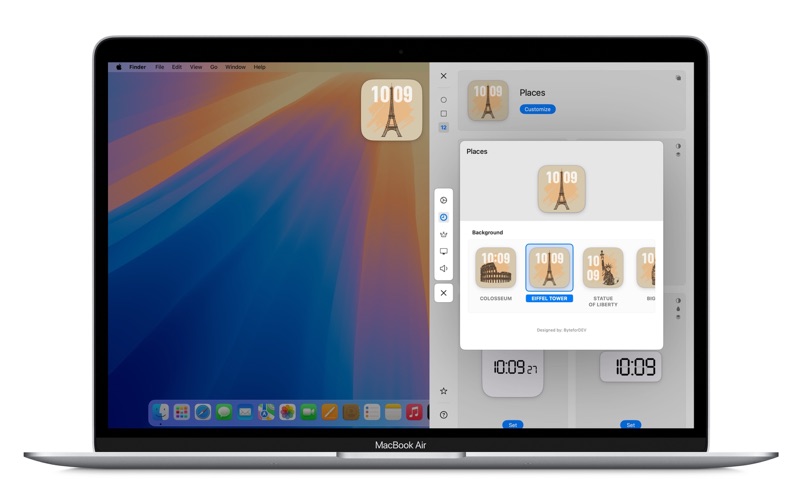Open Contacts in the Dock

(x=351, y=412)
